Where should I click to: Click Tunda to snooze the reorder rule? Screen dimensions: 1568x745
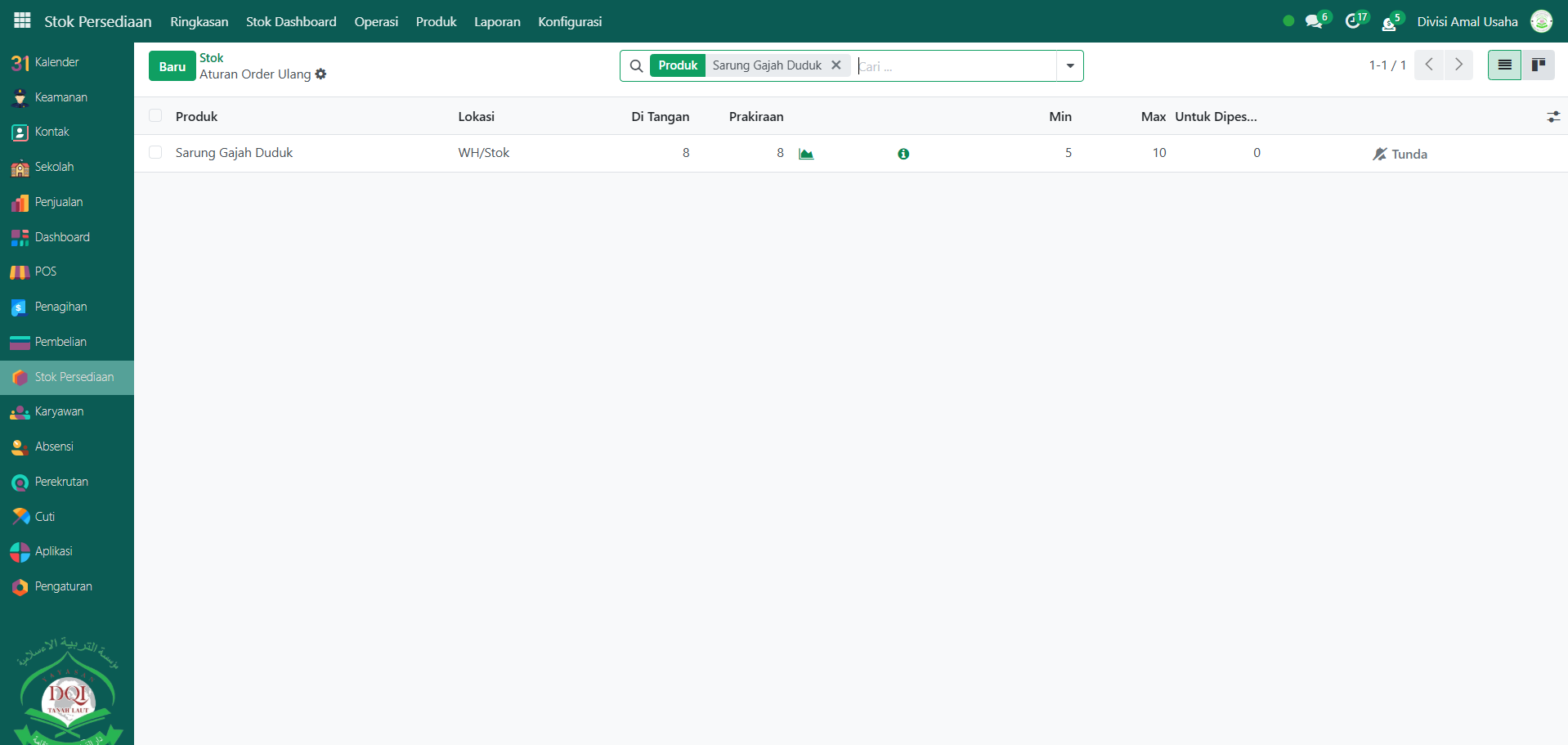pos(1400,154)
